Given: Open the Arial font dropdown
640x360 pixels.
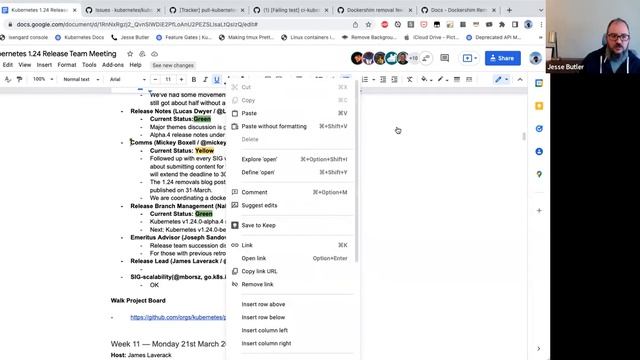Looking at the screenshot, I should 127,79.
